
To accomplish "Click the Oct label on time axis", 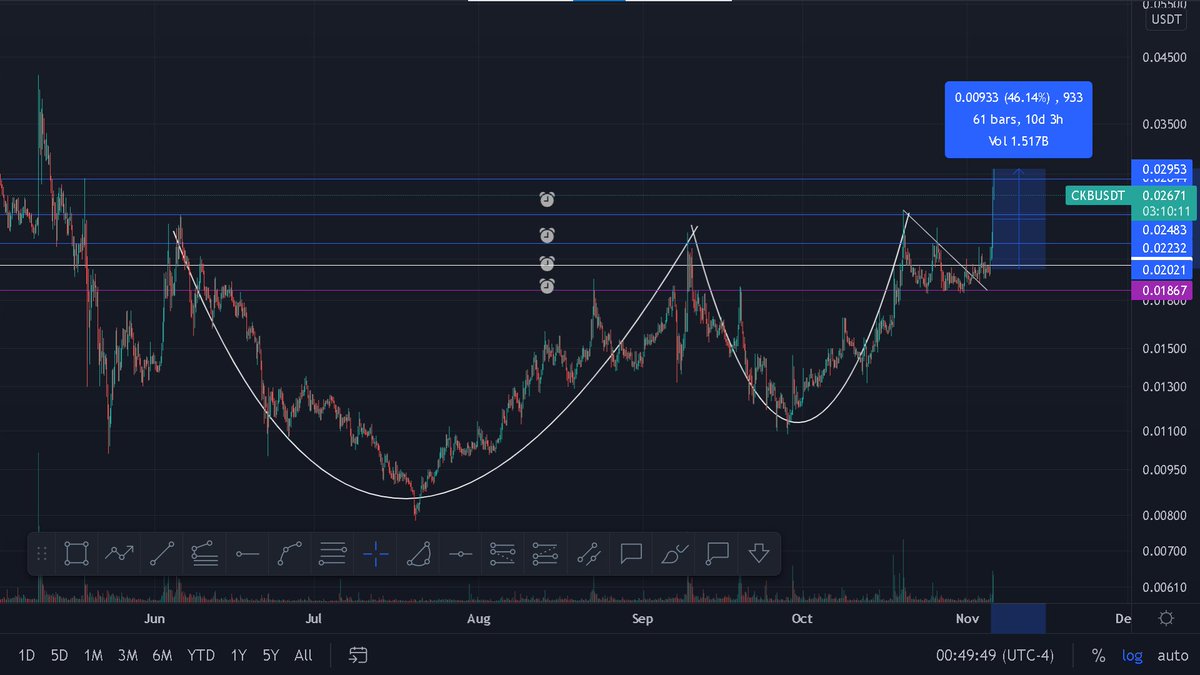I will point(801,619).
